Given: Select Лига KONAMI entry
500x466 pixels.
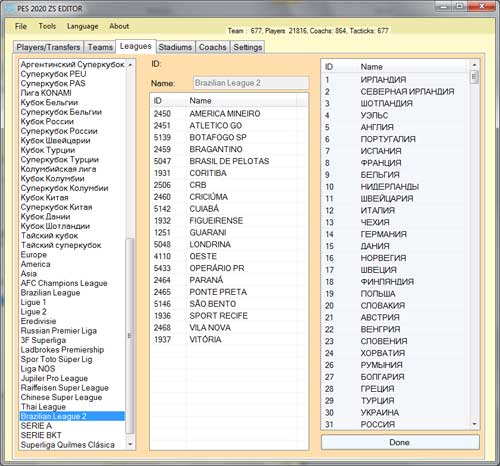Looking at the screenshot, I should (72, 93).
